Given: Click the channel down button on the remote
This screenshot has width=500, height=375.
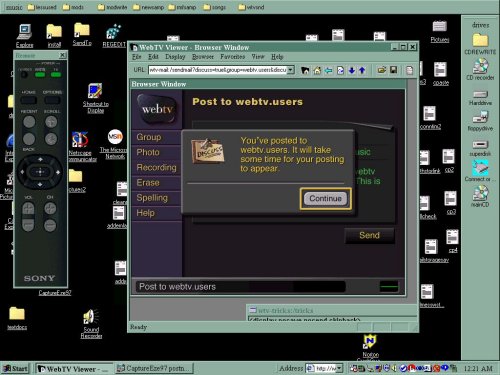Looking at the screenshot, I should 50,225.
